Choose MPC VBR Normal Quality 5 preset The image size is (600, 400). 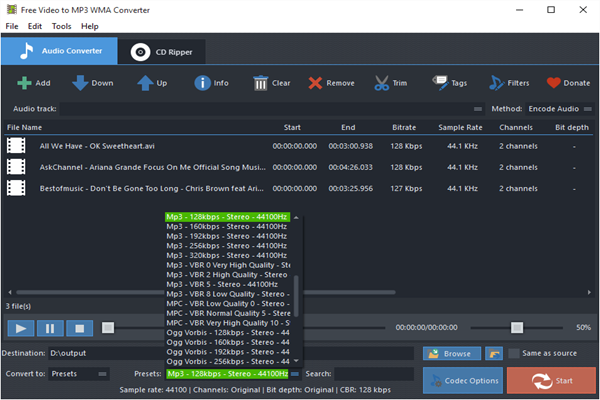pos(227,313)
